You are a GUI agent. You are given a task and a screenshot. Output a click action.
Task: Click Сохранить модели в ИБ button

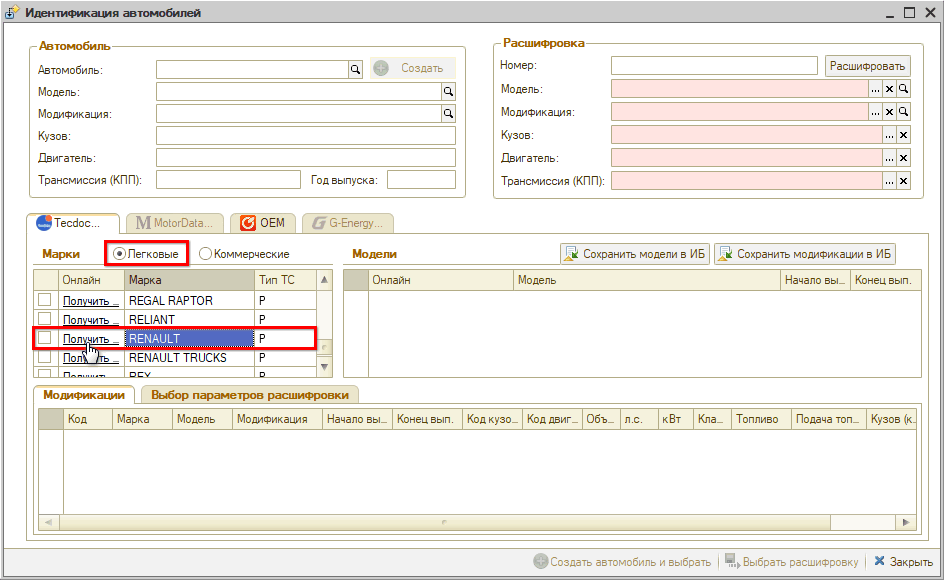click(633, 254)
